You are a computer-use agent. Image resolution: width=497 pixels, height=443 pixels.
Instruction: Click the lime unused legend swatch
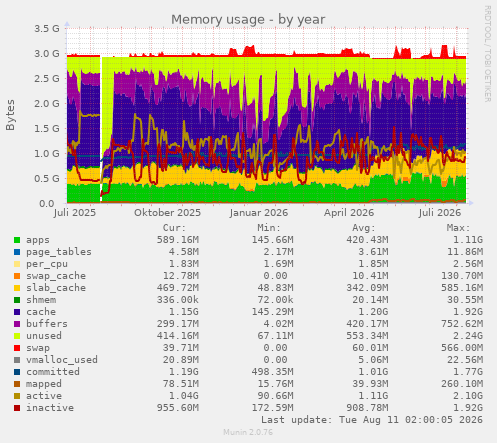coord(17,336)
